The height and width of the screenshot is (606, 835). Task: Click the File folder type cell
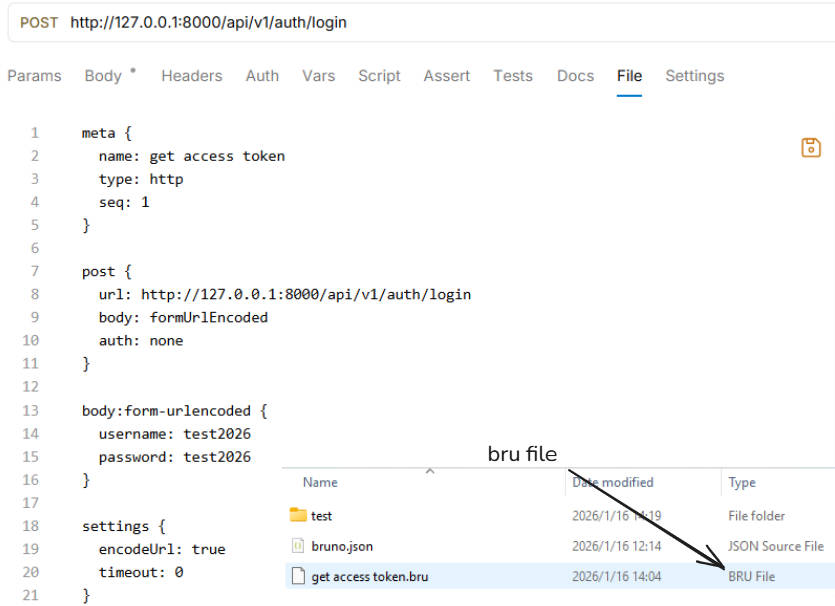click(x=756, y=516)
